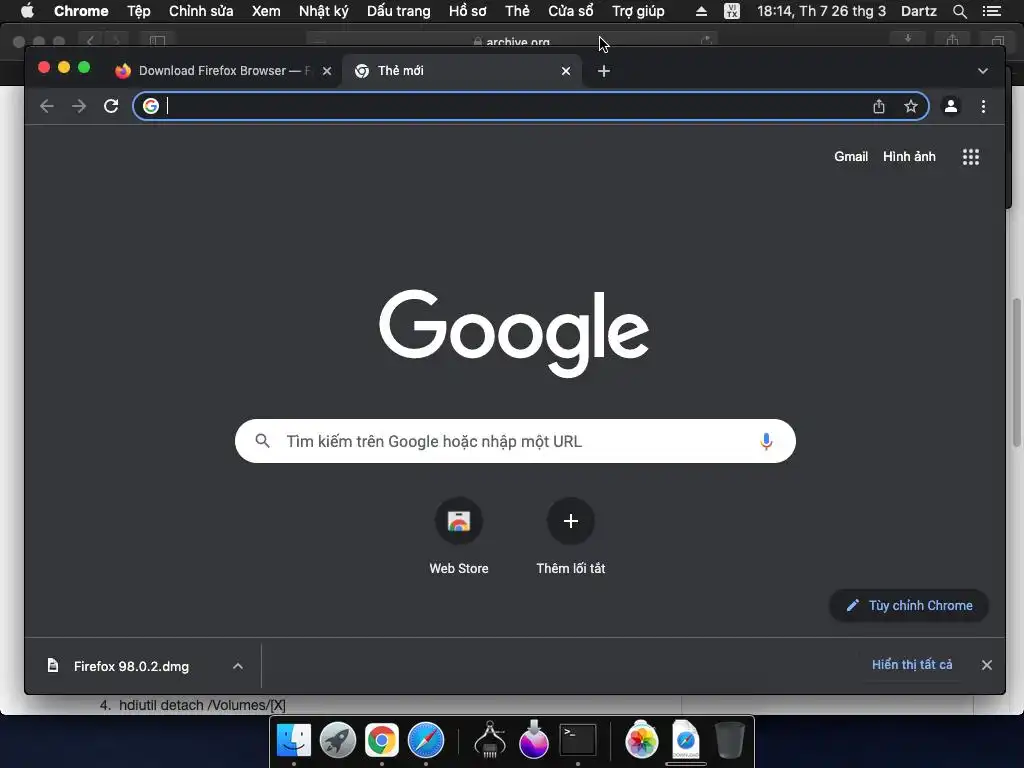Open the Xem menu

pyautogui.click(x=266, y=11)
